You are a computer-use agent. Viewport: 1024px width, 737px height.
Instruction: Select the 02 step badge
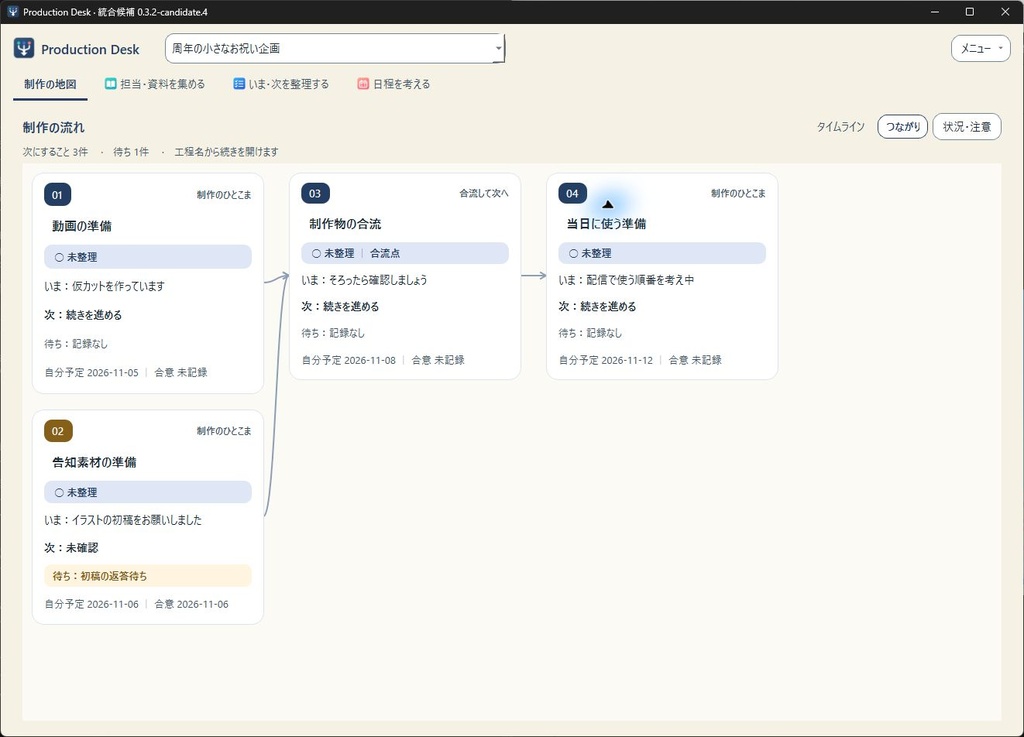pyautogui.click(x=58, y=431)
